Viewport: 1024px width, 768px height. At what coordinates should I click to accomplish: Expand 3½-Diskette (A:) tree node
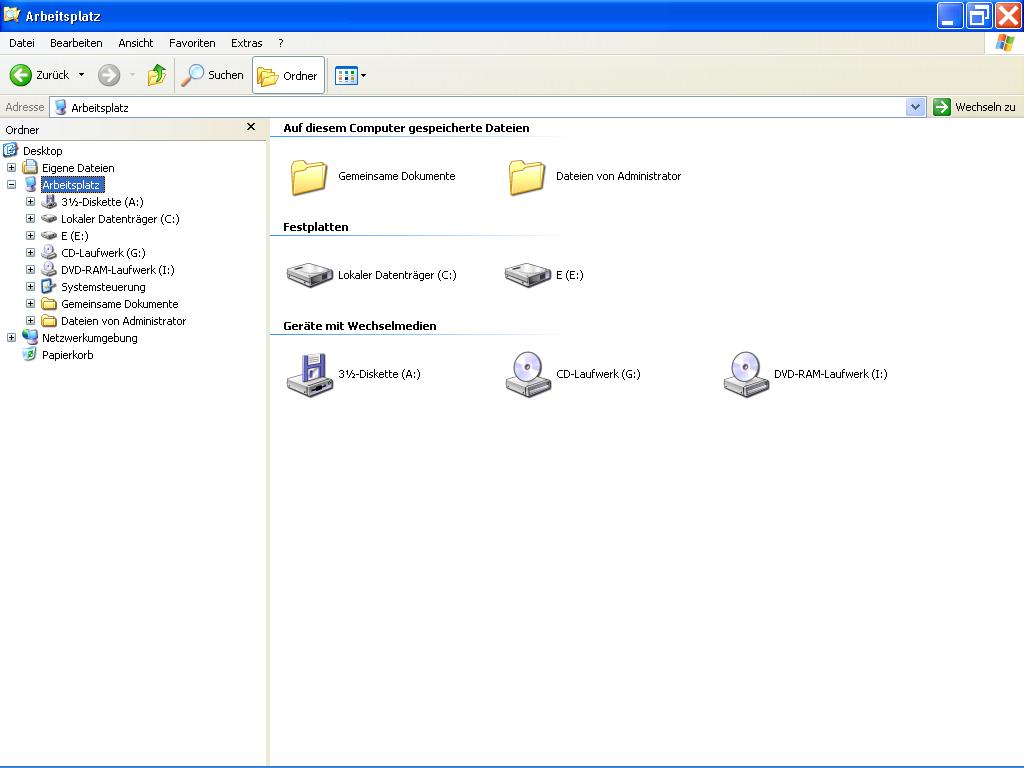tap(30, 202)
